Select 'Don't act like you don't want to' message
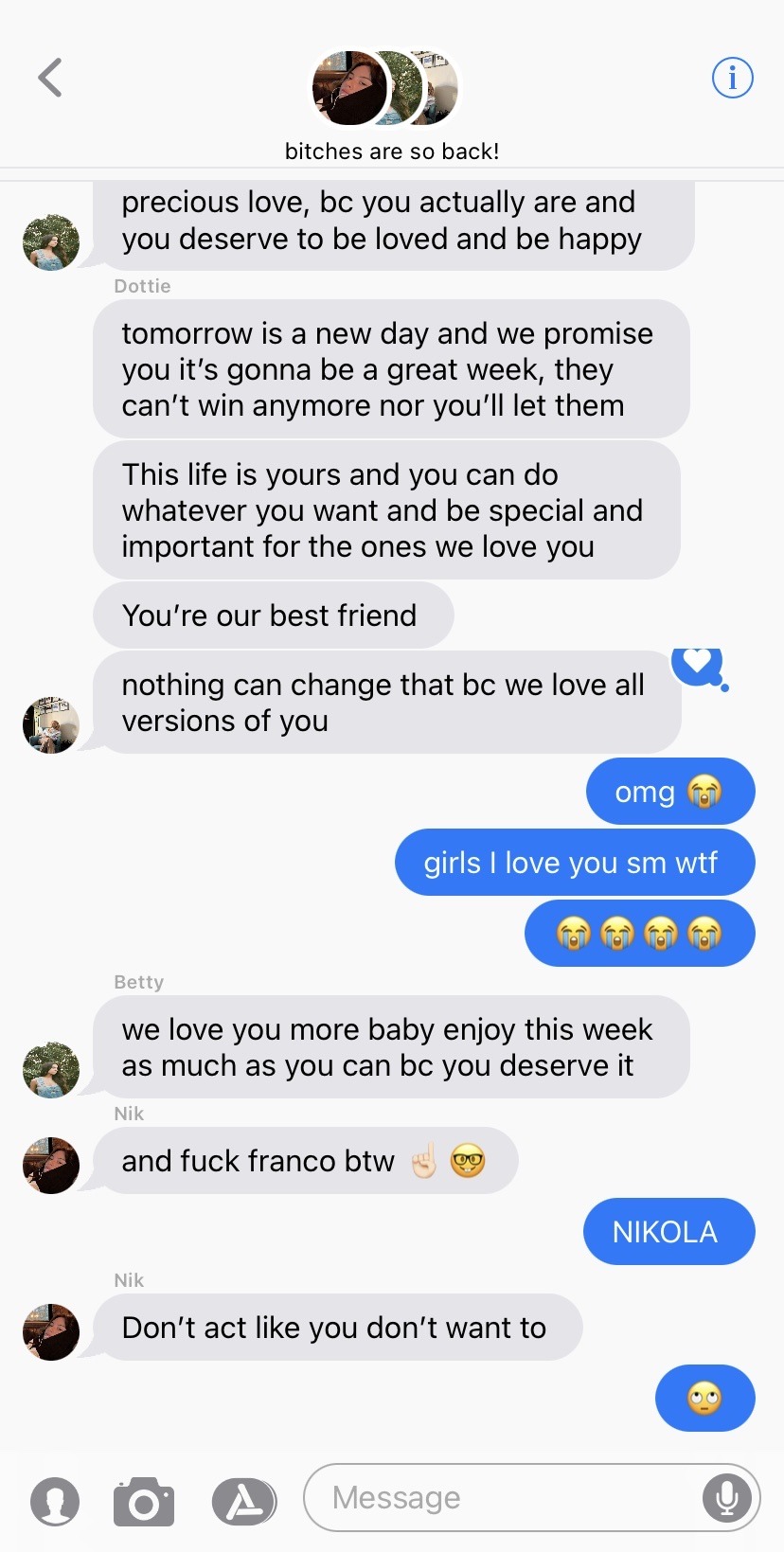784x1552 pixels. (338, 1328)
